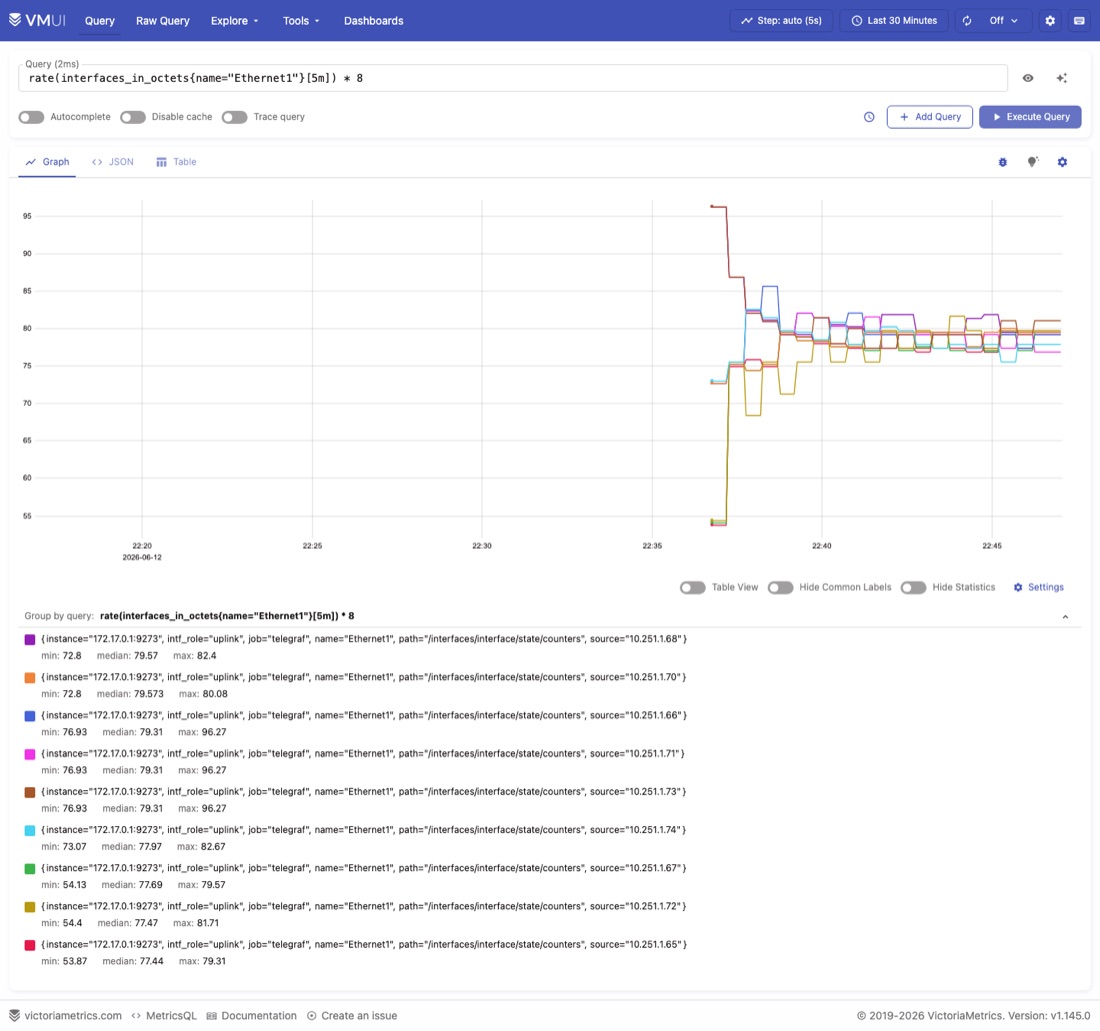Viewport: 1100px width, 1031px height.
Task: Turn on Table View toggle
Action: pos(692,587)
